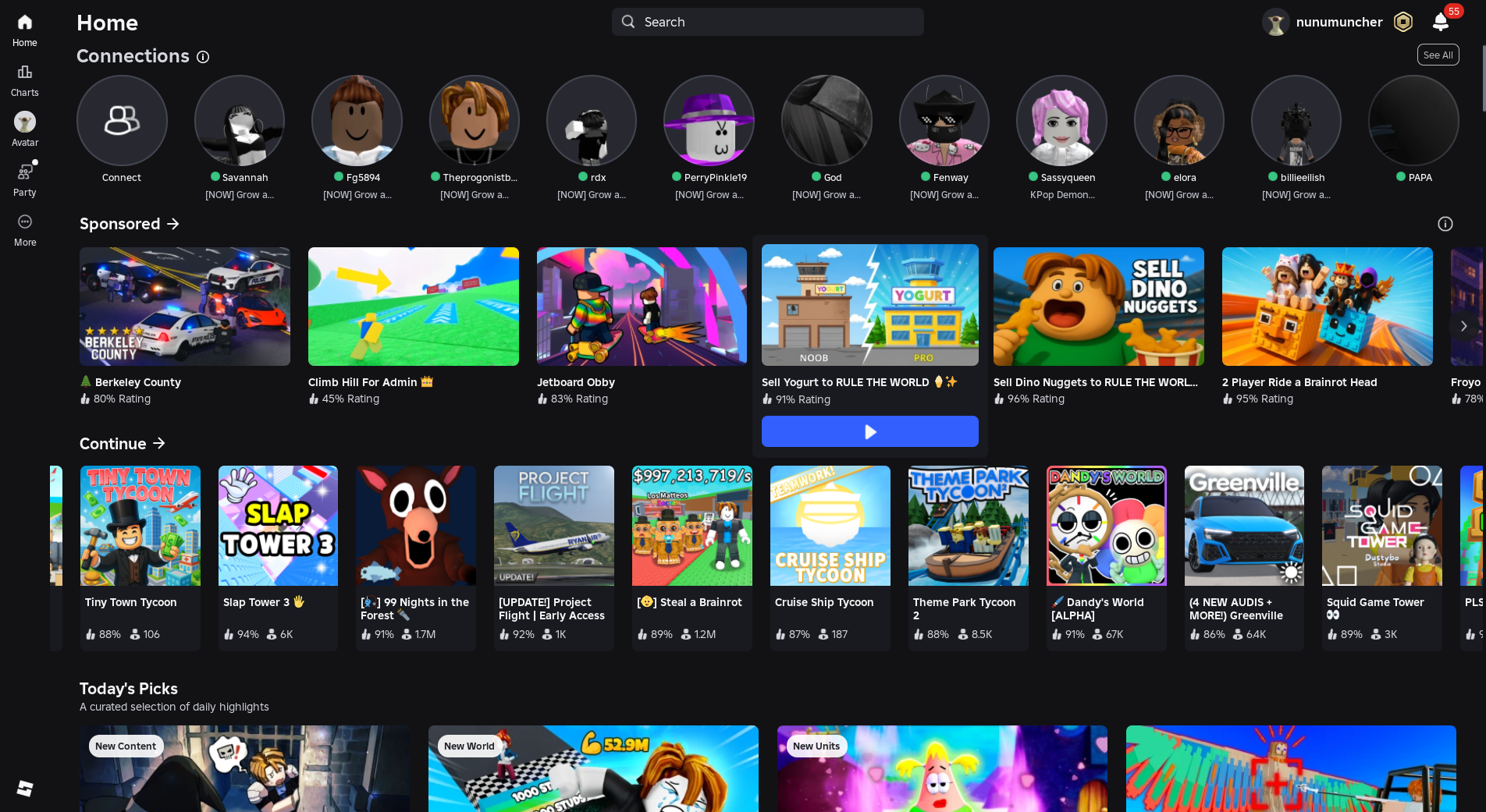Open PerryPinkle19's connection avatar
This screenshot has width=1486, height=812.
click(709, 120)
